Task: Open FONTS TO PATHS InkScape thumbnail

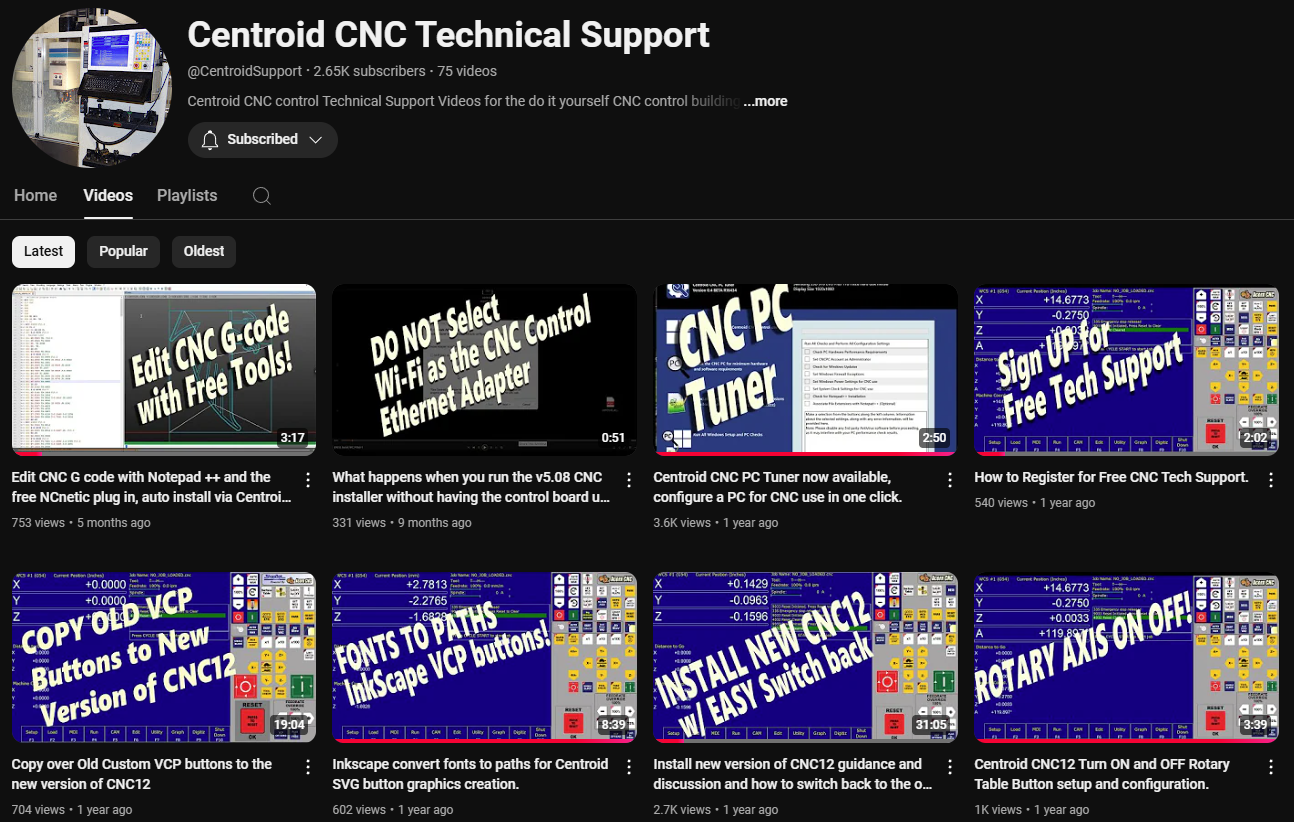Action: (x=484, y=657)
